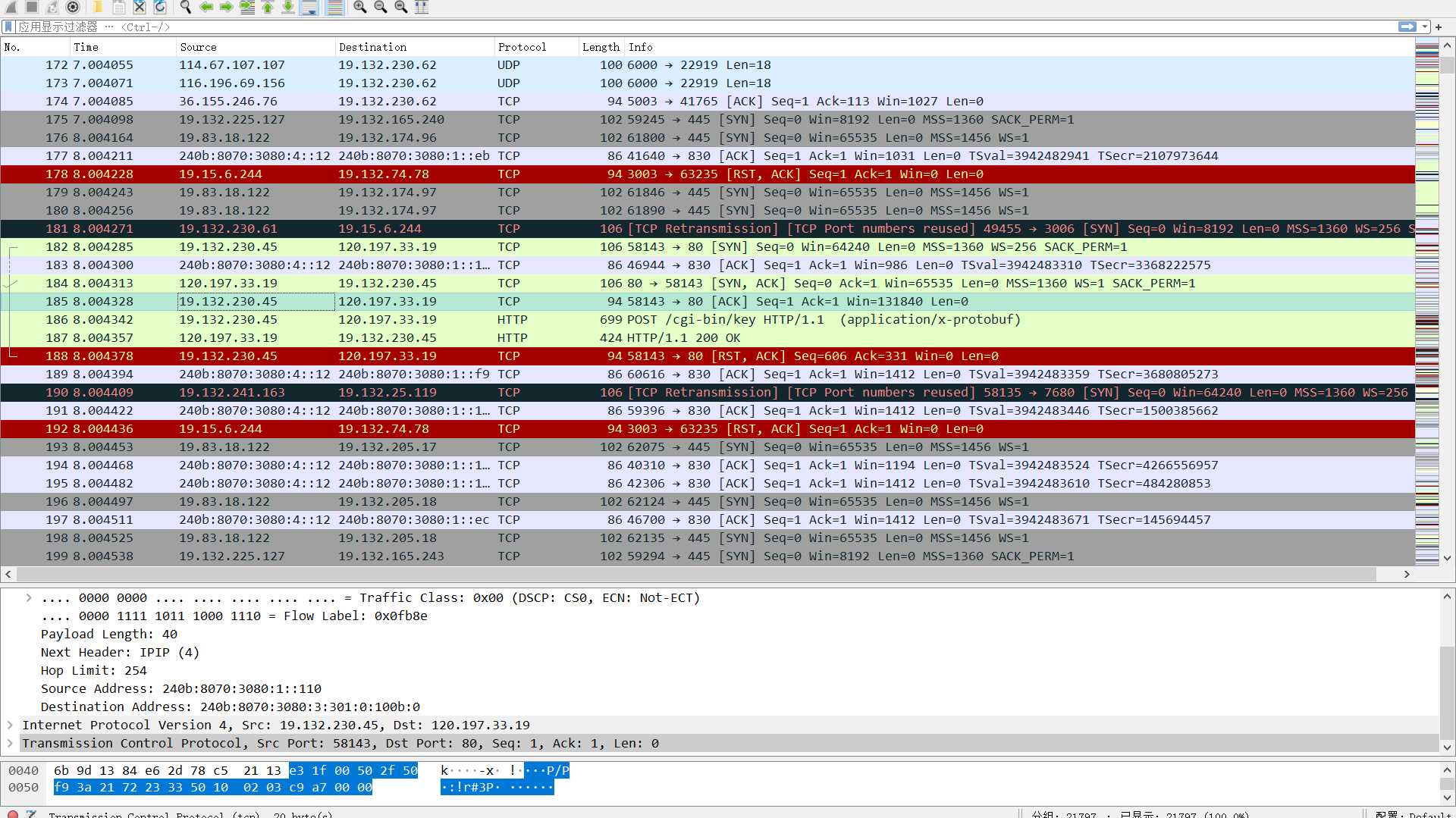
Task: Find a packet with magnifier icon
Action: tap(185, 8)
